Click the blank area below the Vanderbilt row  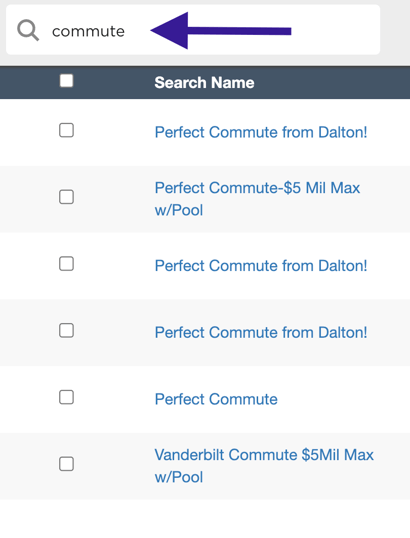(205, 518)
